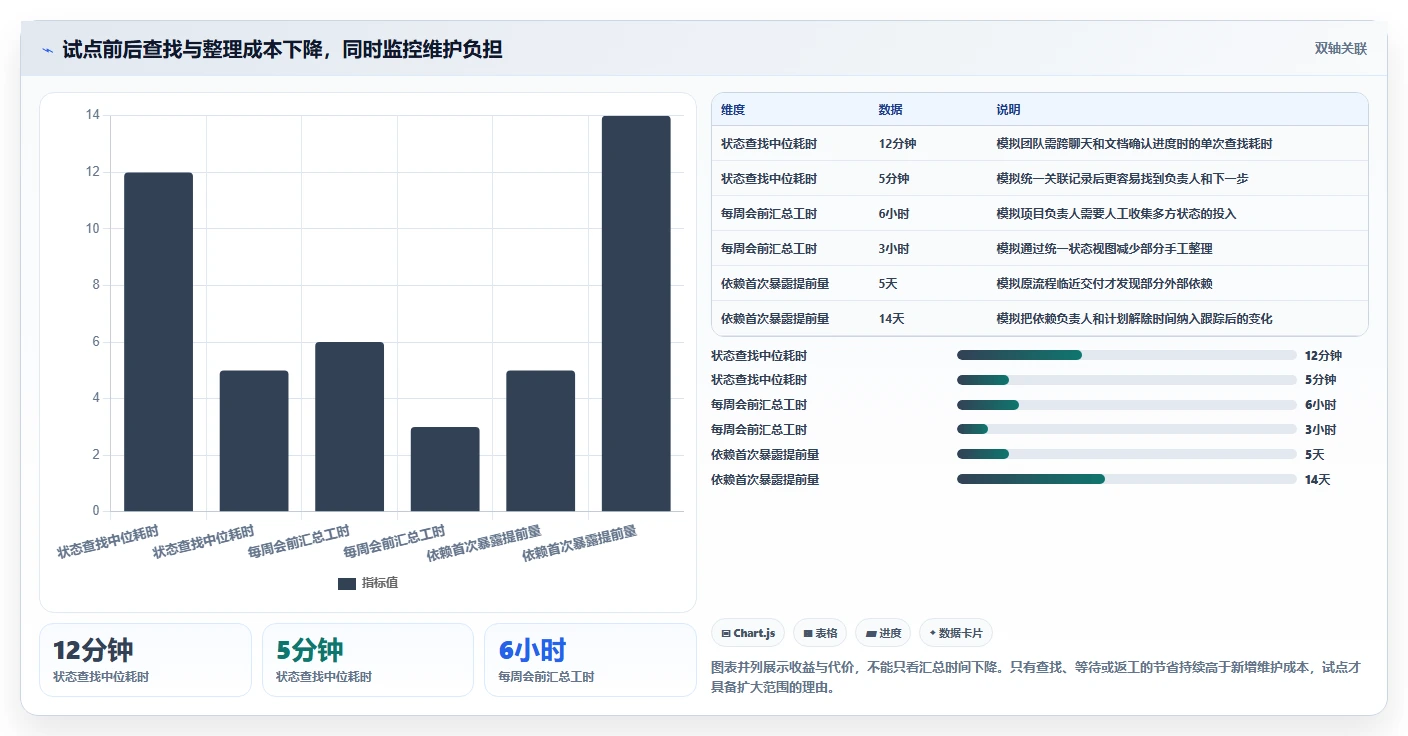Click y-axis tick label 10

click(93, 228)
